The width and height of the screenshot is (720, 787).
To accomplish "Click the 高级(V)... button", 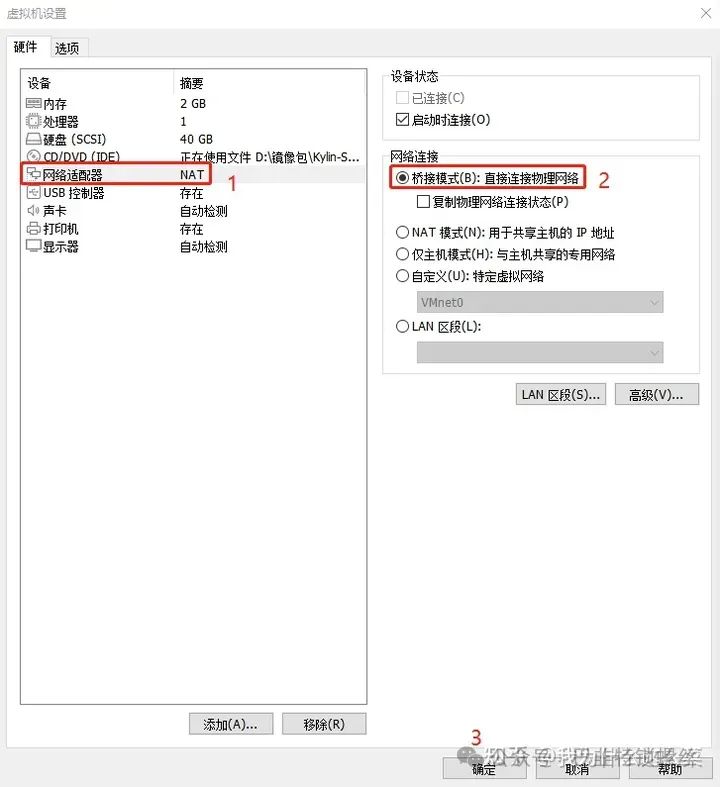I will 656,395.
